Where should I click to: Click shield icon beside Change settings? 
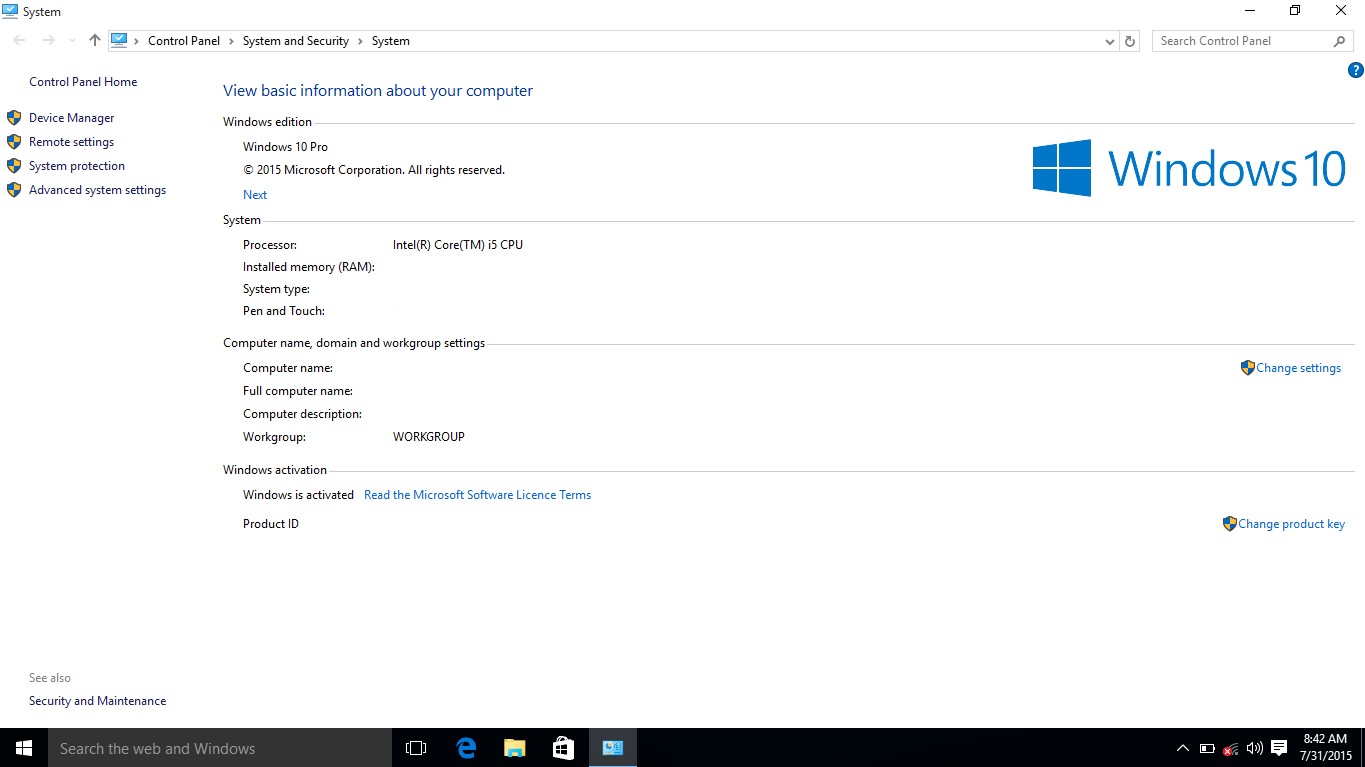pyautogui.click(x=1247, y=368)
